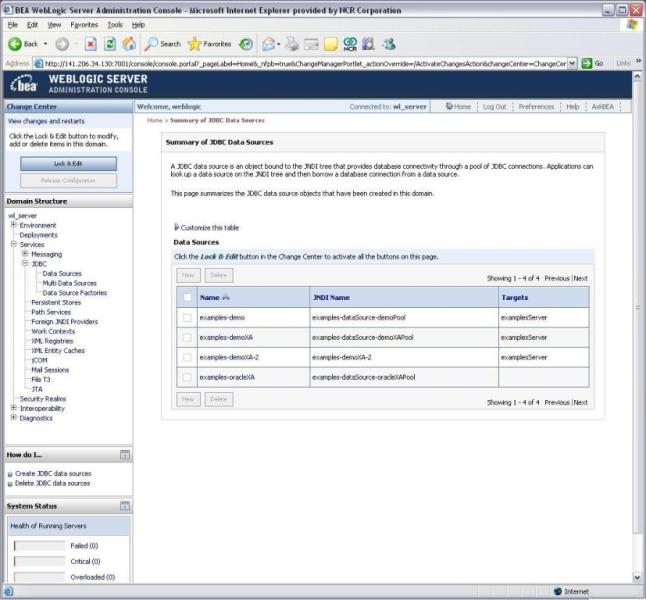646x600 pixels.
Task: Click the browser Back arrow icon
Action: [15, 44]
